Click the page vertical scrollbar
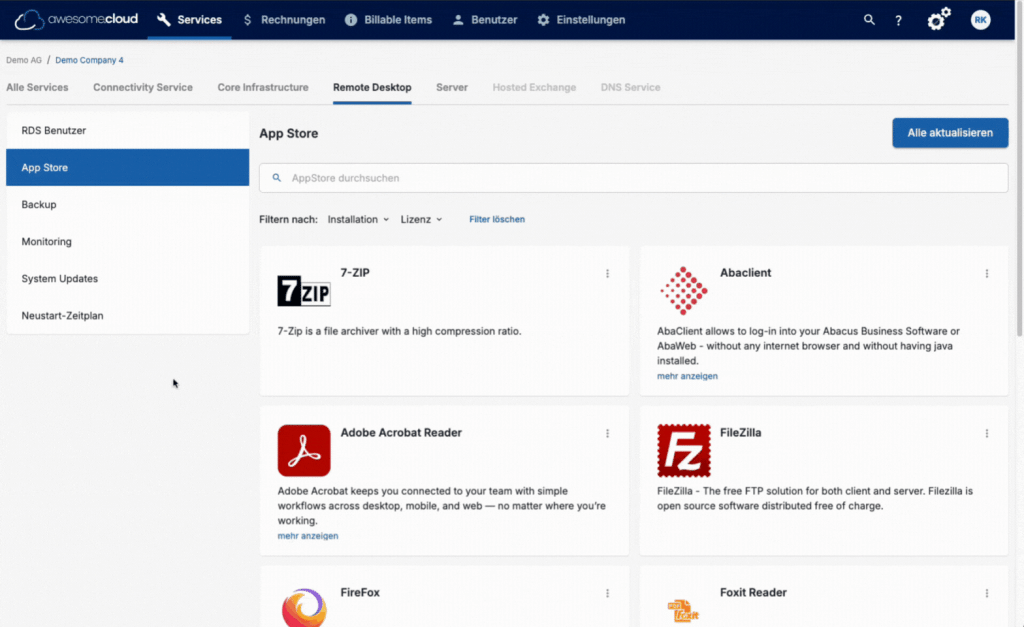 point(1019,169)
